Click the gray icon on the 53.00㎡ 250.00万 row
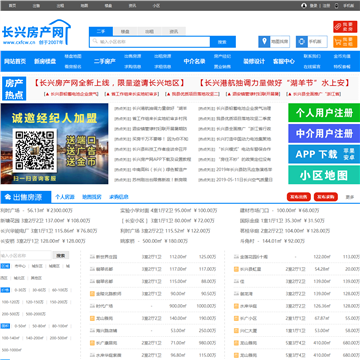Image resolution: width=360 pixels, height=360 pixels. (x=92, y=331)
